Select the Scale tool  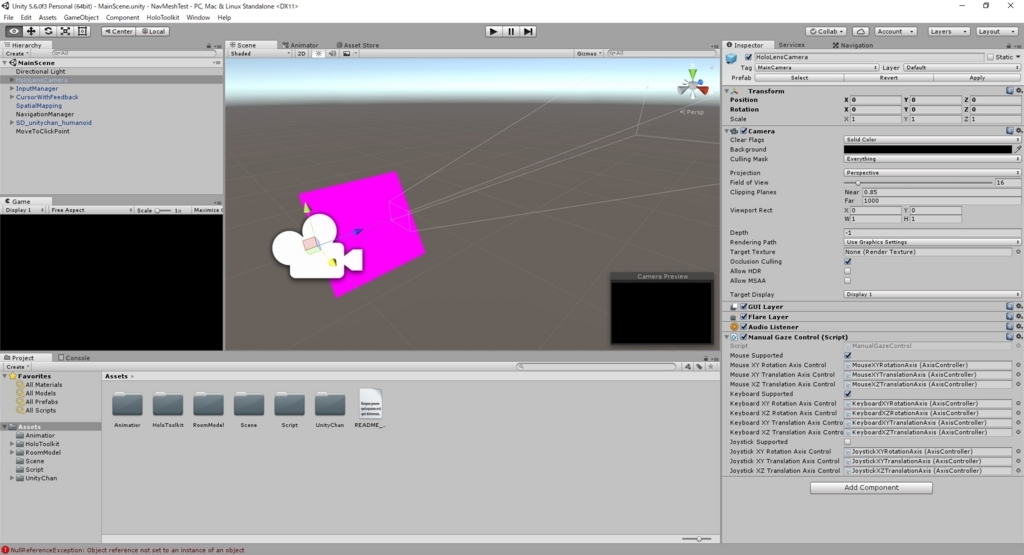65,31
